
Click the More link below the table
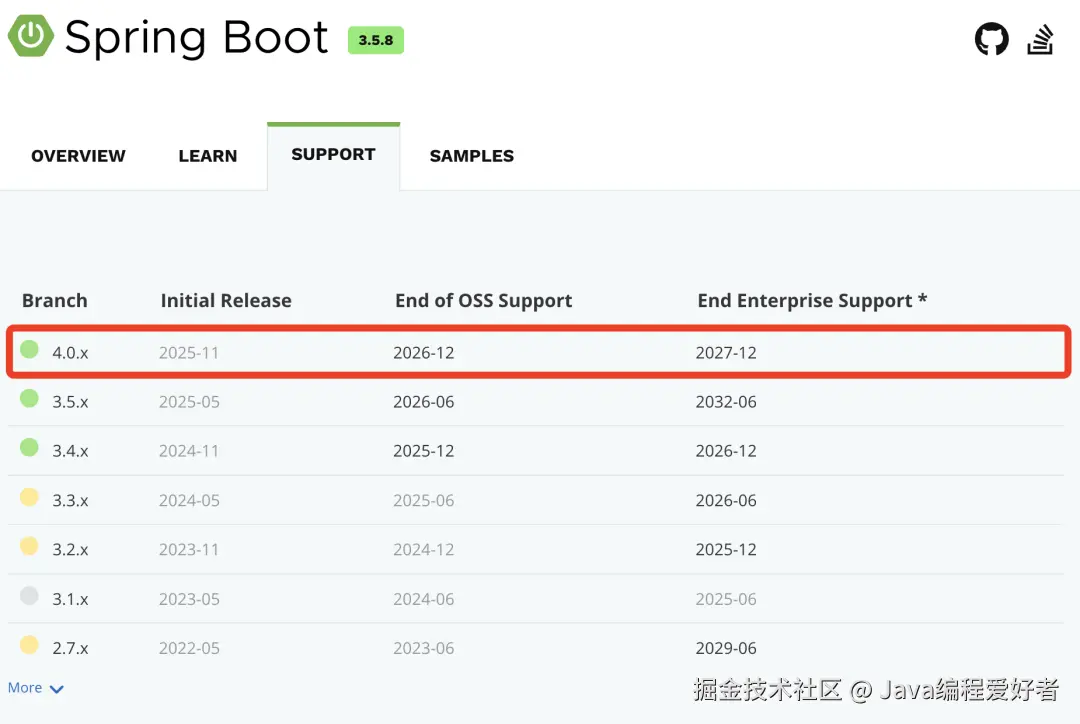25,688
